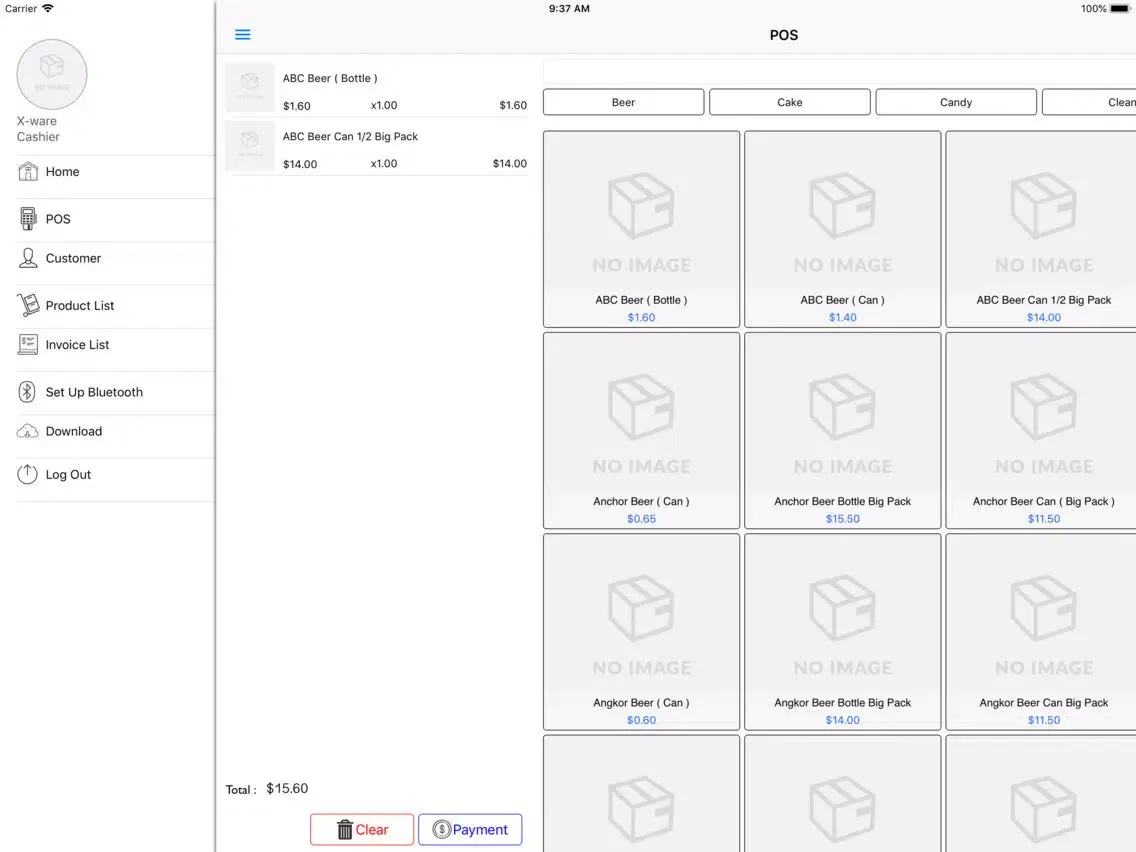Open POS menu entry
The height and width of the screenshot is (852, 1136).
[x=116, y=219]
